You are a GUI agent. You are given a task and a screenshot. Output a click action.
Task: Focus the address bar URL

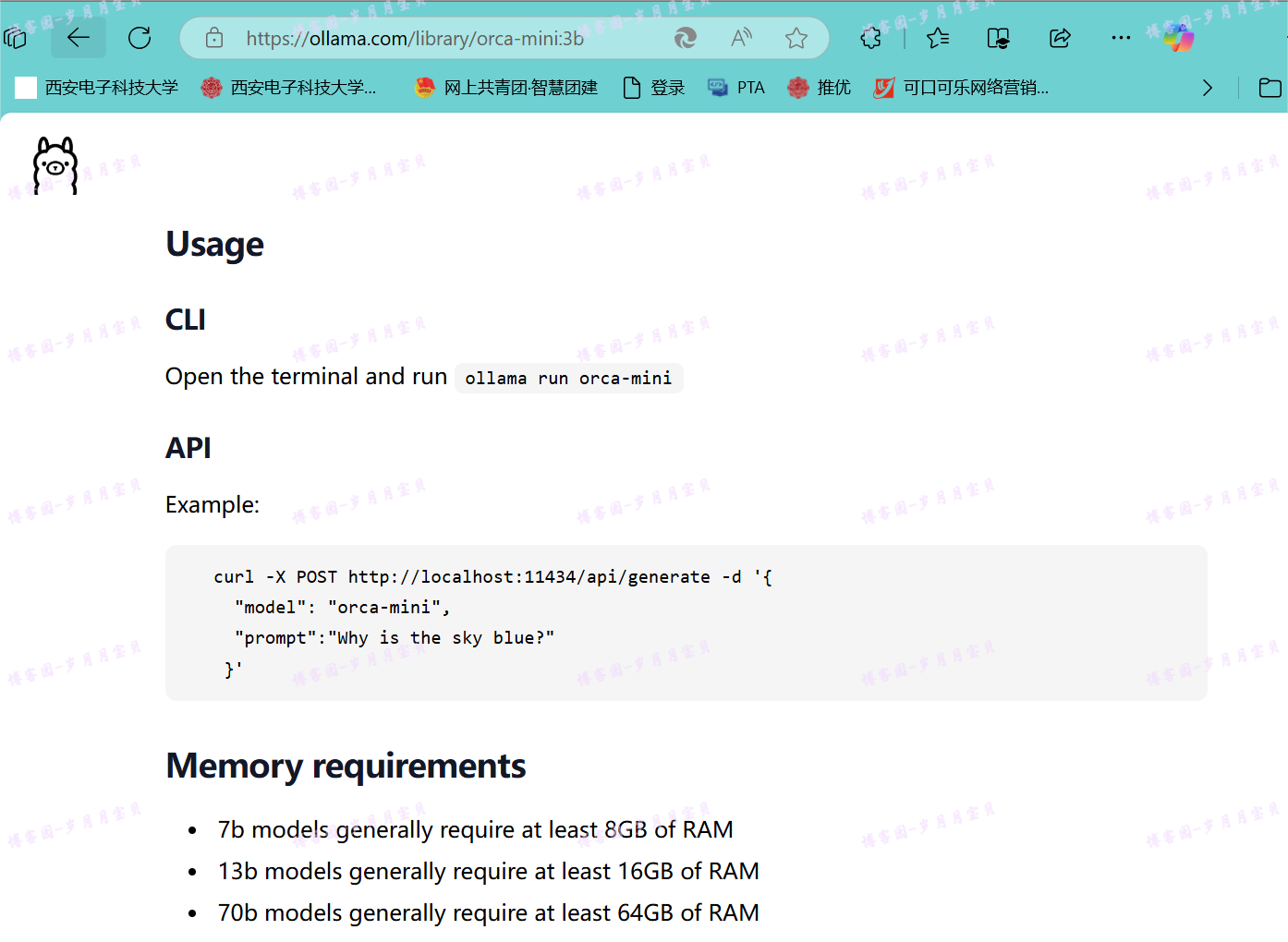tap(415, 39)
